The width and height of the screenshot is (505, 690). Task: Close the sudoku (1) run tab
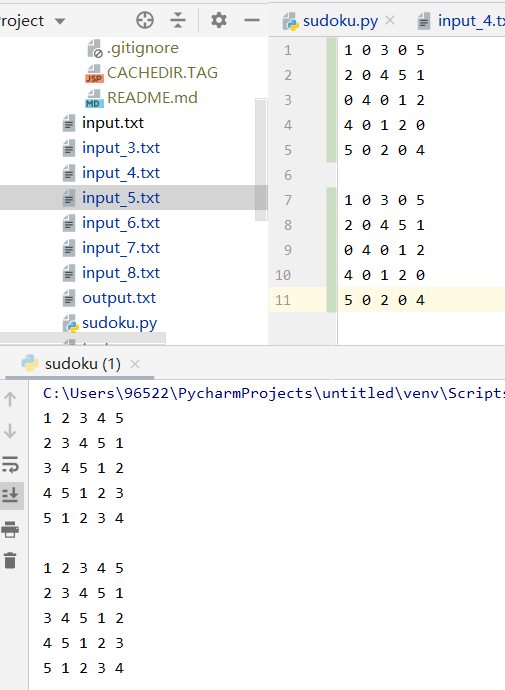(135, 364)
